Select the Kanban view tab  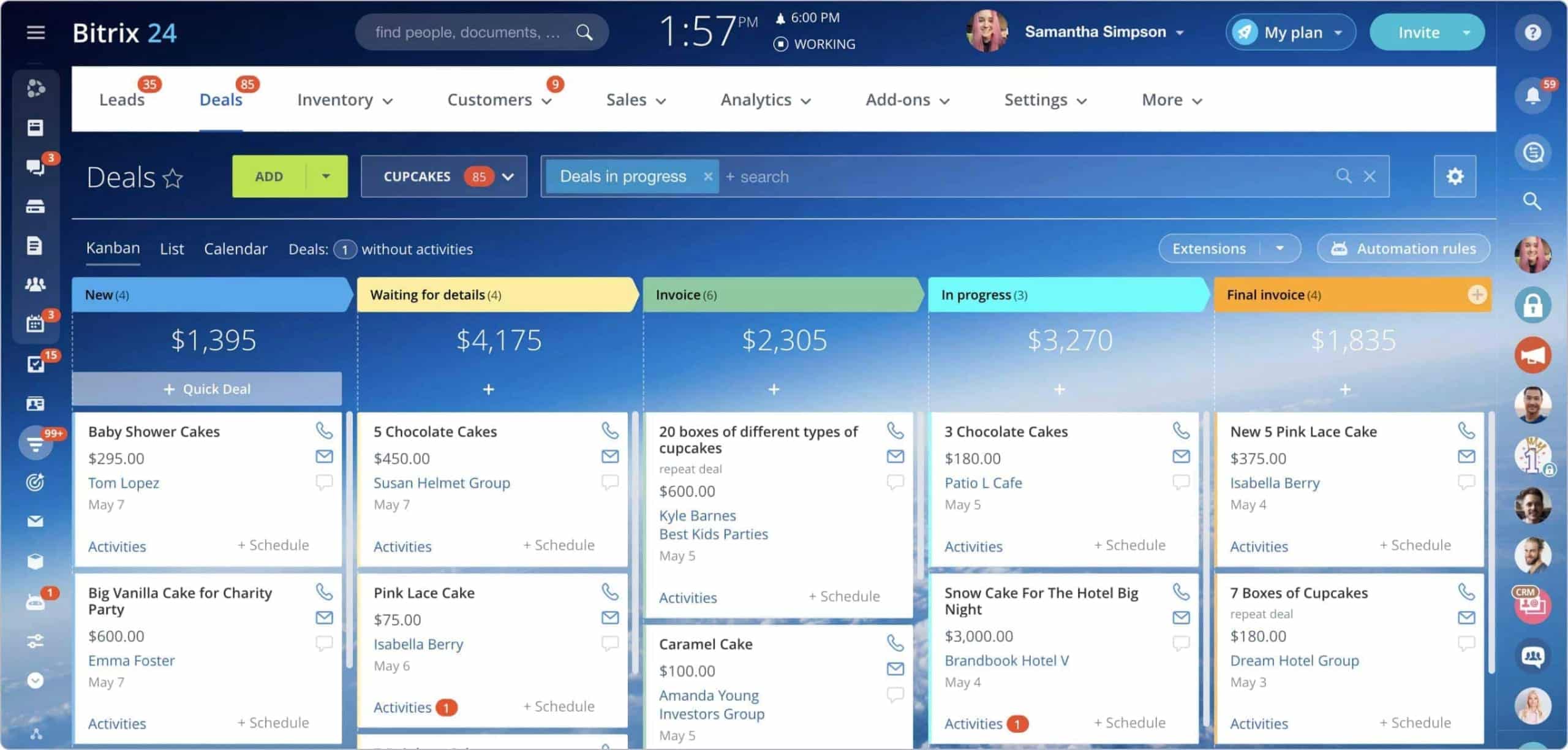tap(113, 248)
